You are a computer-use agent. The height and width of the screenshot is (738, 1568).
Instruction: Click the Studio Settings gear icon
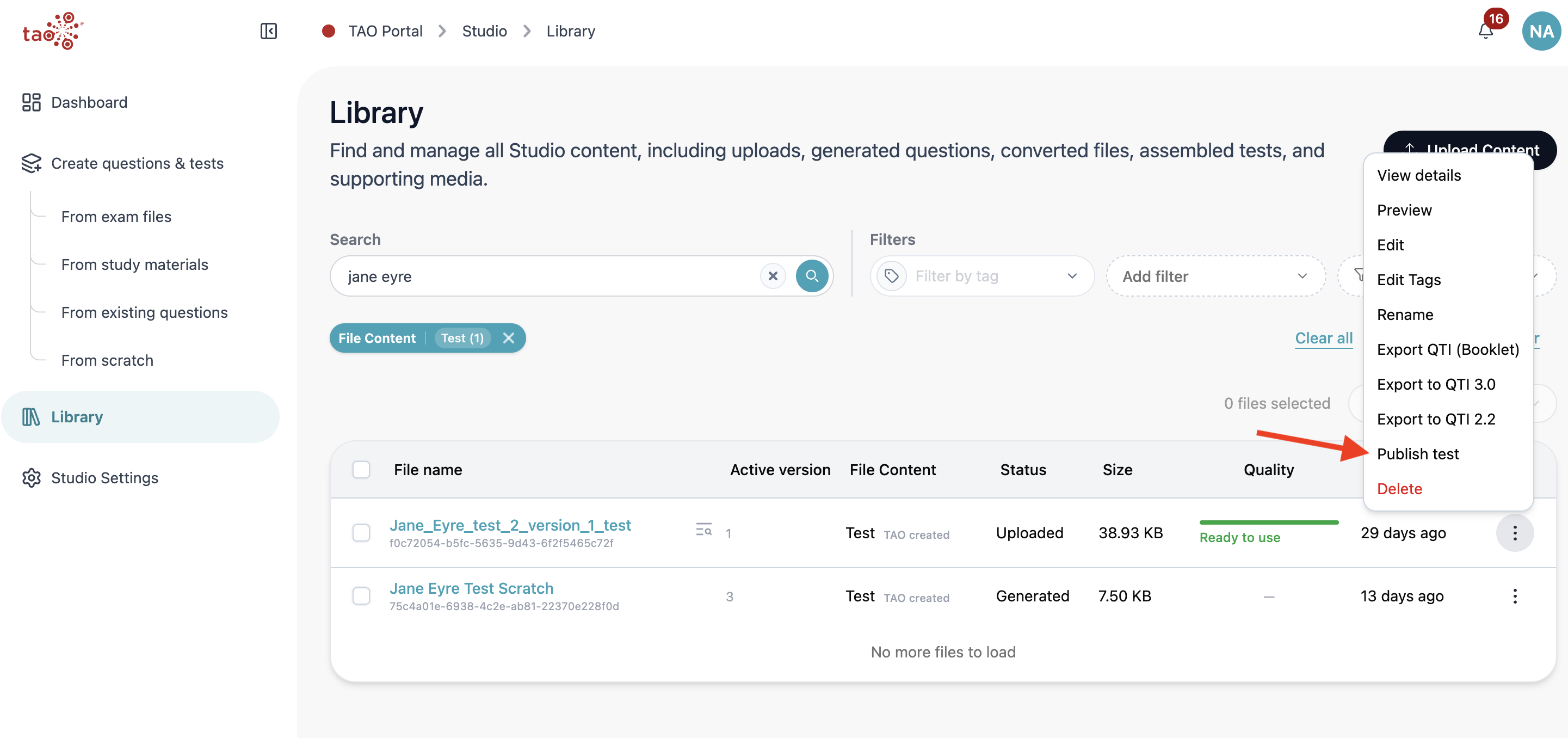click(31, 478)
